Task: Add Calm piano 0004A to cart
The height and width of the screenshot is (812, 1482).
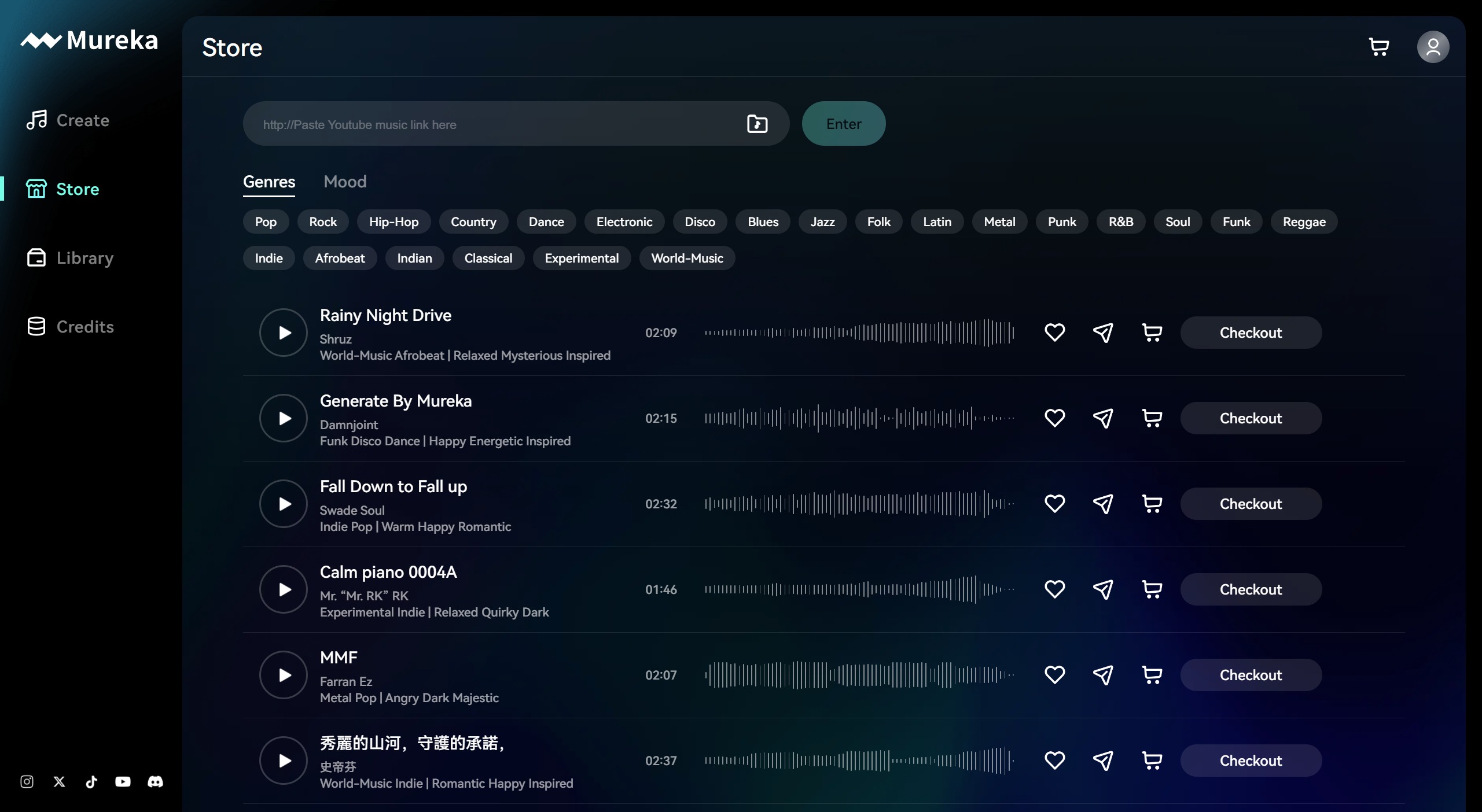Action: tap(1151, 588)
